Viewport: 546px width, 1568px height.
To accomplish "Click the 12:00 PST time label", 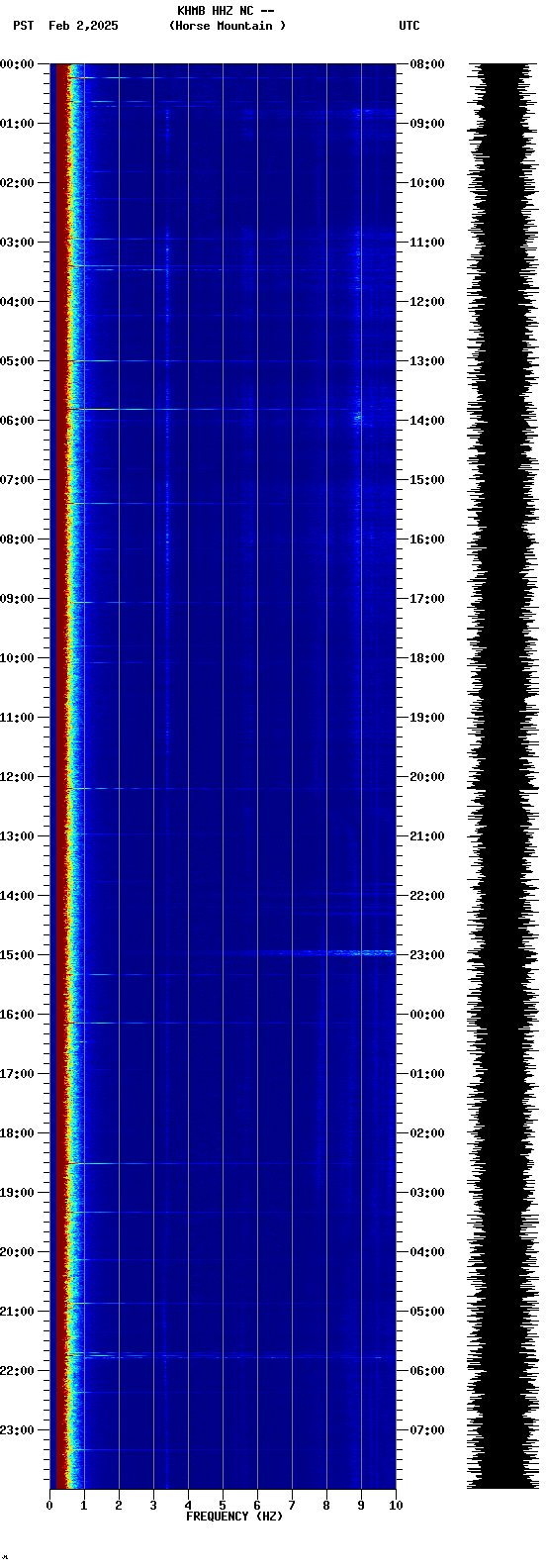I will click(x=18, y=777).
